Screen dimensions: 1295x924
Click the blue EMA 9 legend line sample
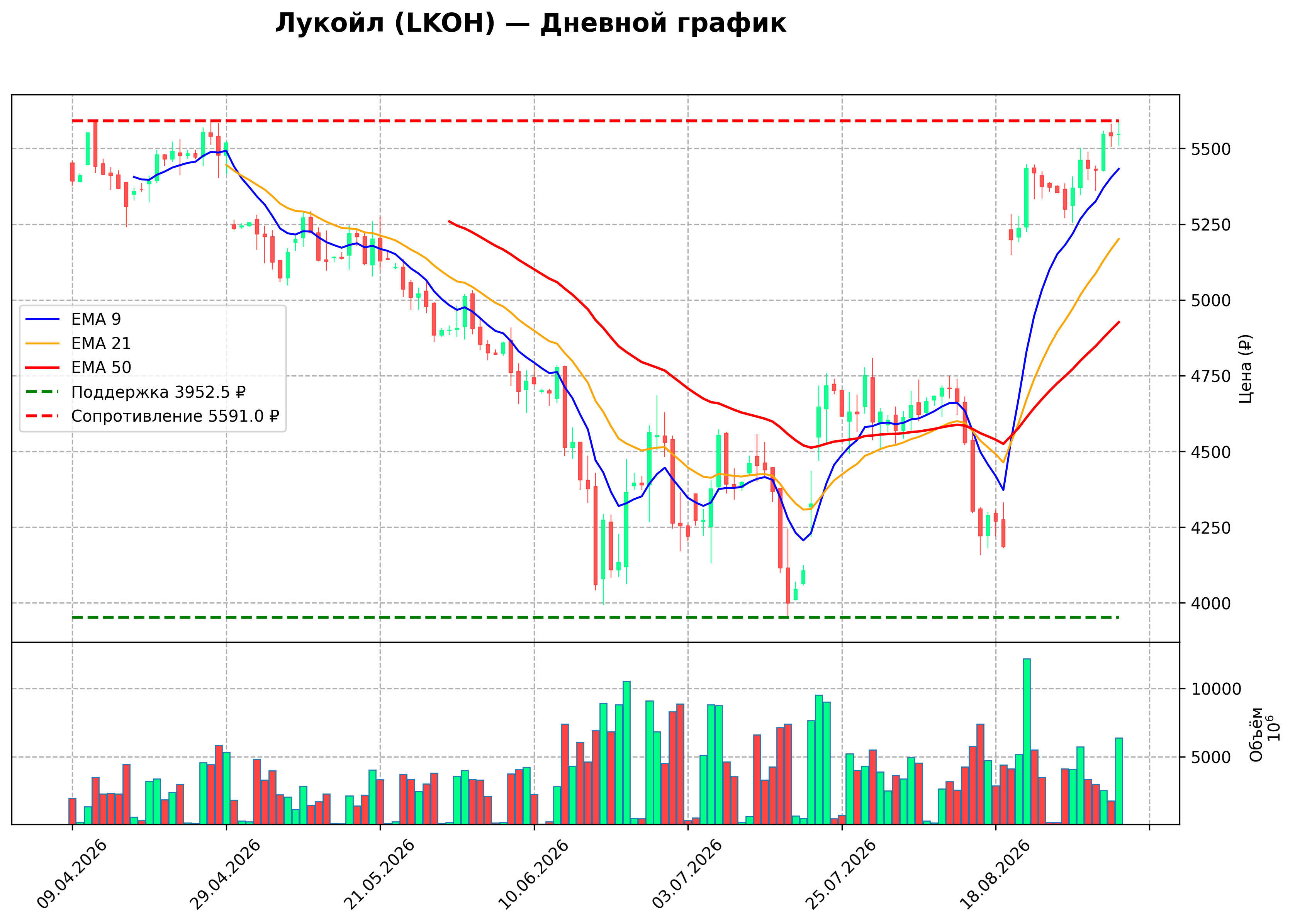[42, 319]
